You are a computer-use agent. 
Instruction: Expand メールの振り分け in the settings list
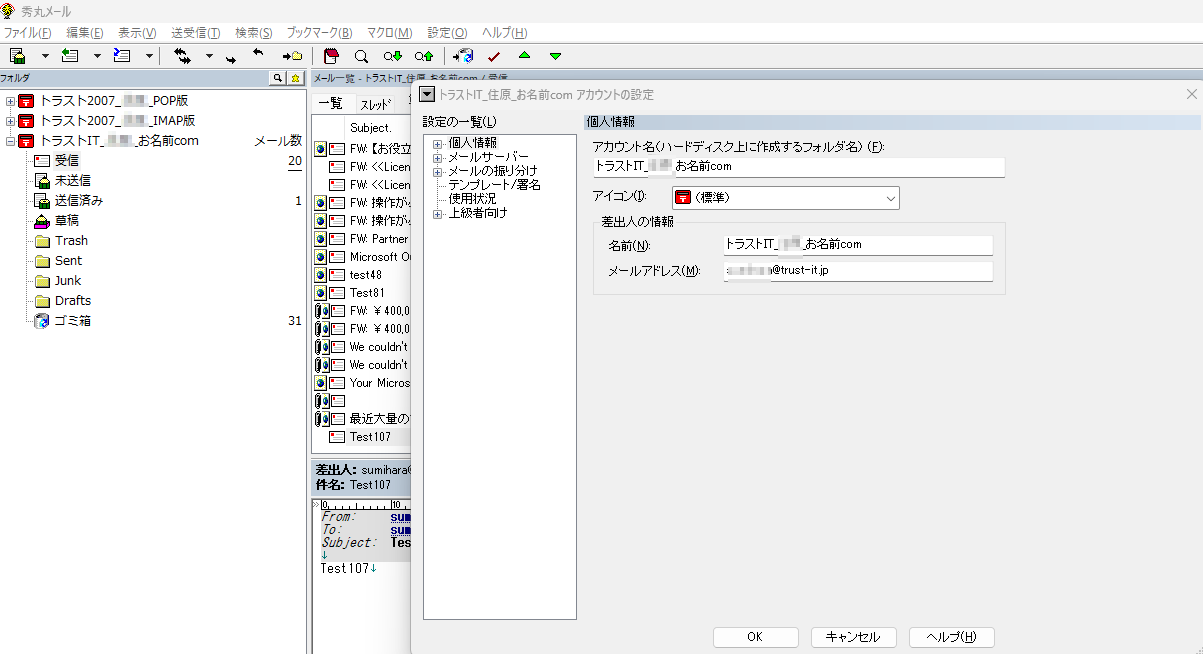tap(438, 171)
